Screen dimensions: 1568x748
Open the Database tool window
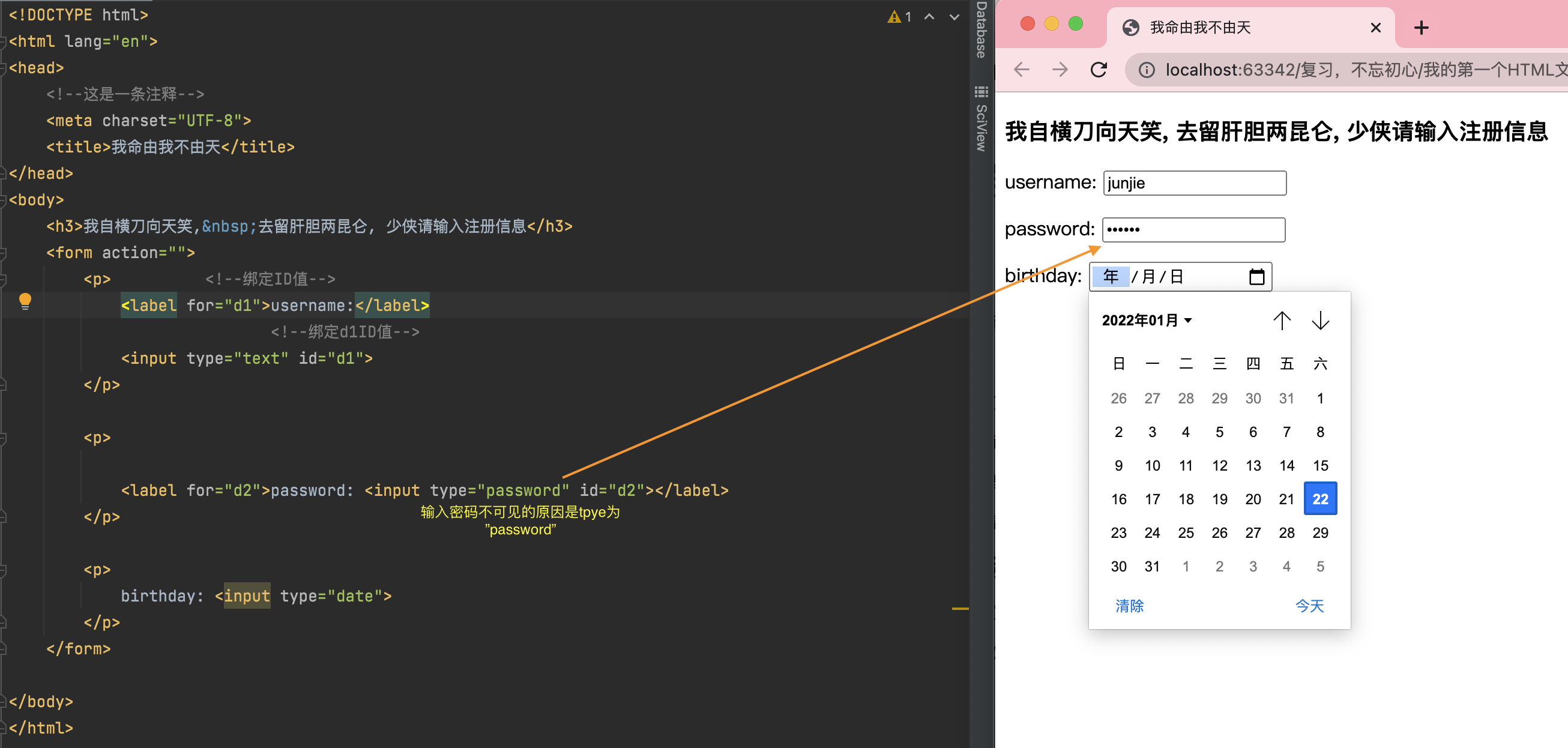coord(981,31)
